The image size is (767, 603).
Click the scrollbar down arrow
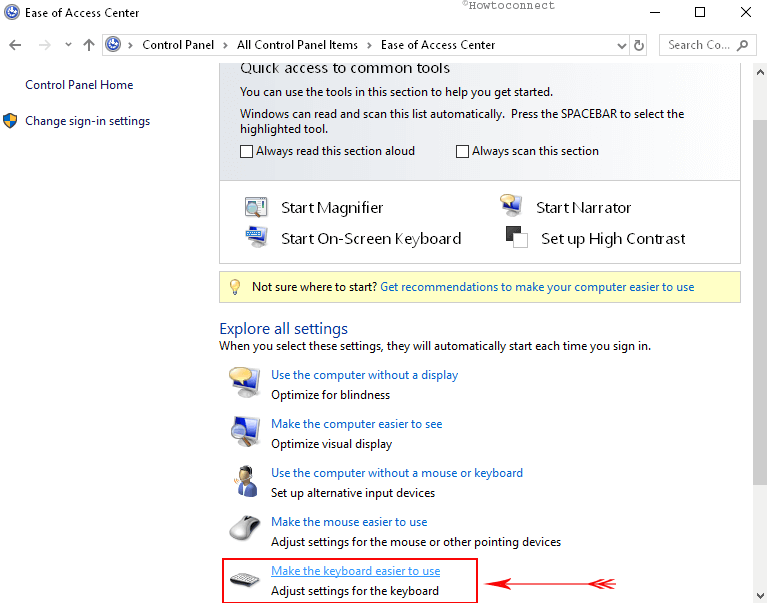point(760,595)
